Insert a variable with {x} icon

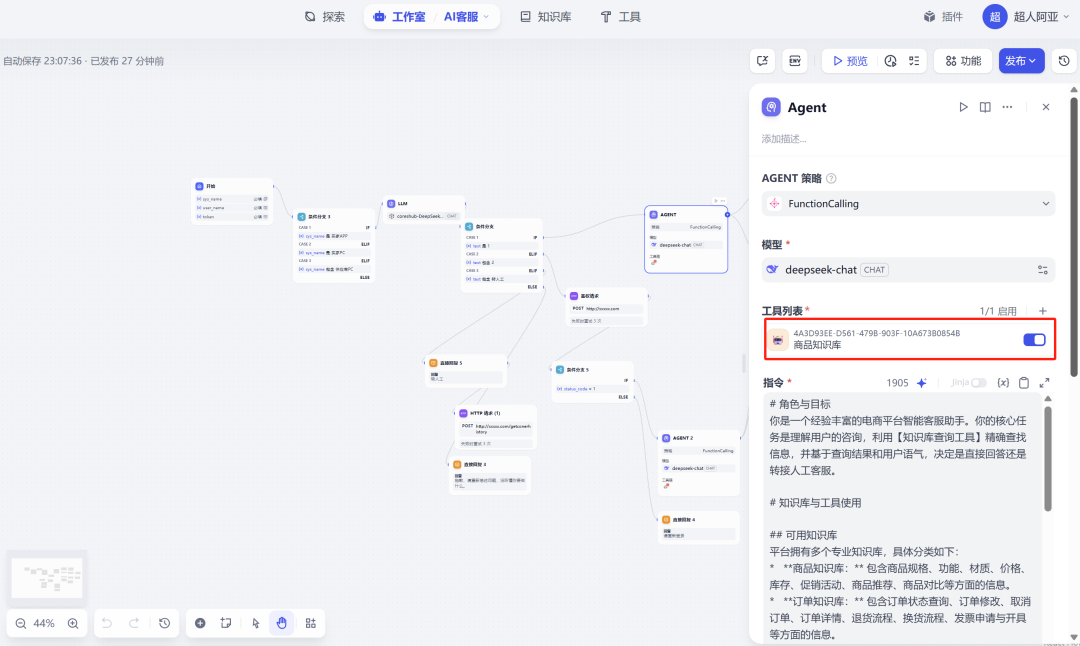click(1003, 383)
